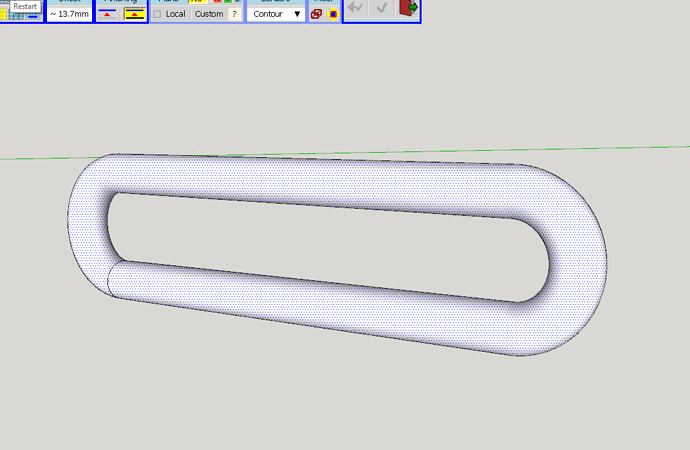Select the thin finishing option icon
The height and width of the screenshot is (450, 690).
click(x=107, y=14)
